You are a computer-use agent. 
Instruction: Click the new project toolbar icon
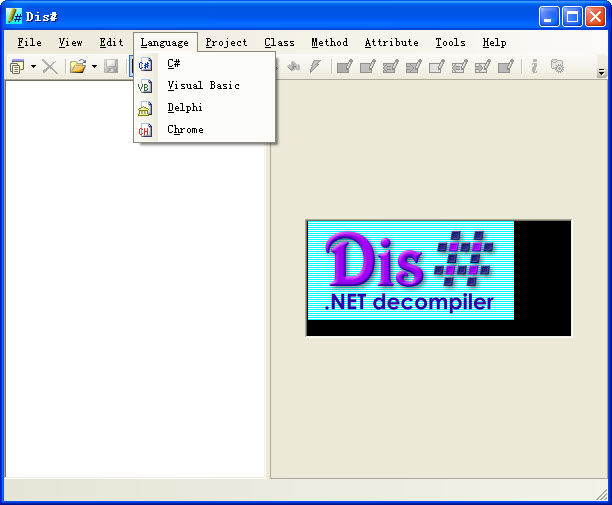pos(17,67)
